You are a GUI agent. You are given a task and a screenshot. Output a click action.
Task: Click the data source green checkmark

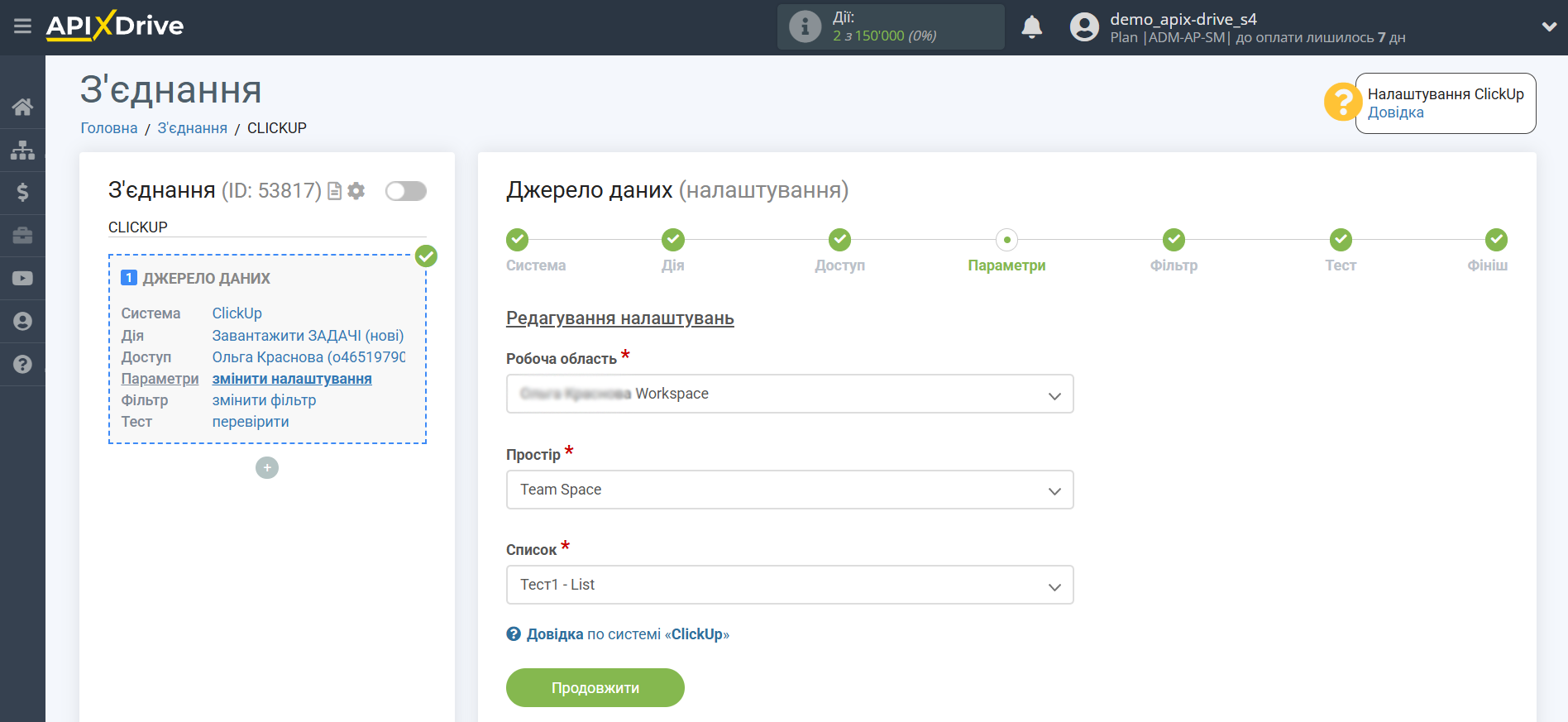pos(426,256)
